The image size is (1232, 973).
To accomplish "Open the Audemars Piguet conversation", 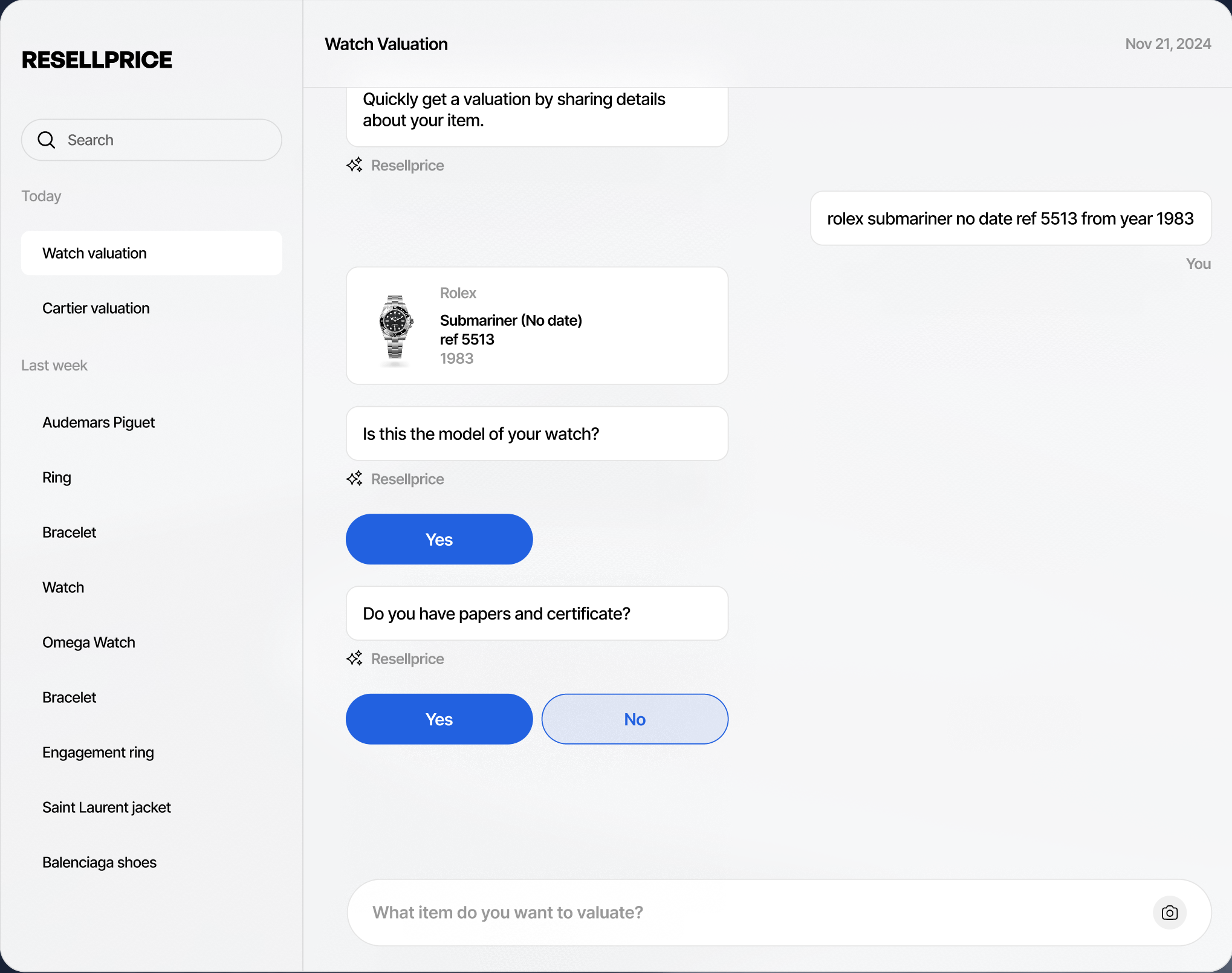I will (99, 422).
